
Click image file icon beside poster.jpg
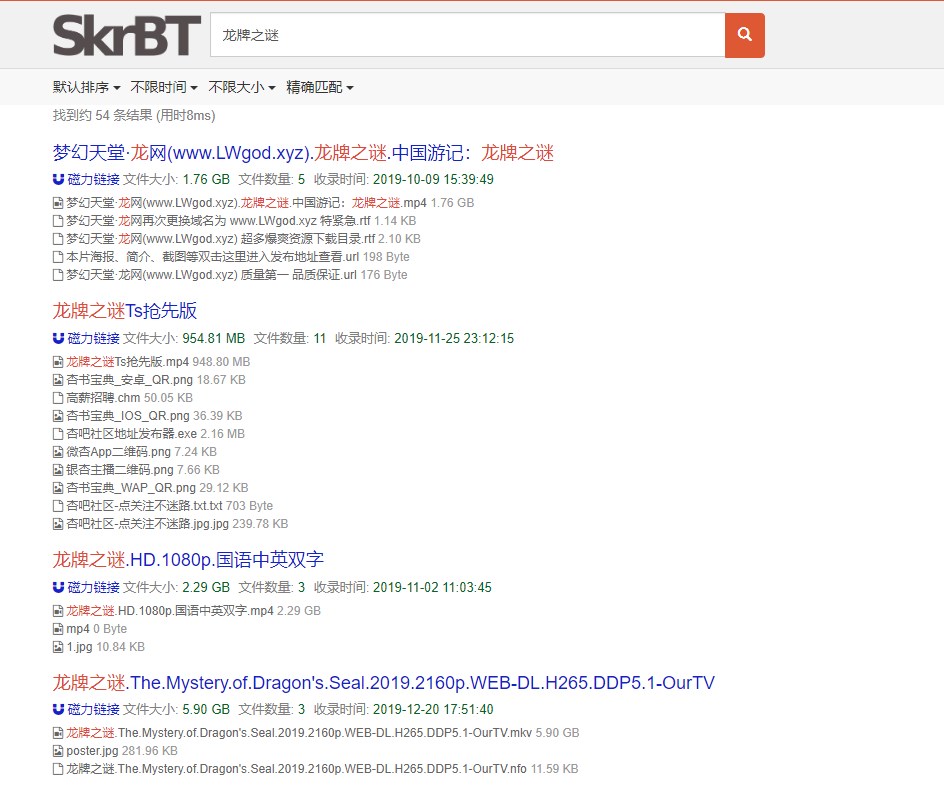tap(58, 751)
